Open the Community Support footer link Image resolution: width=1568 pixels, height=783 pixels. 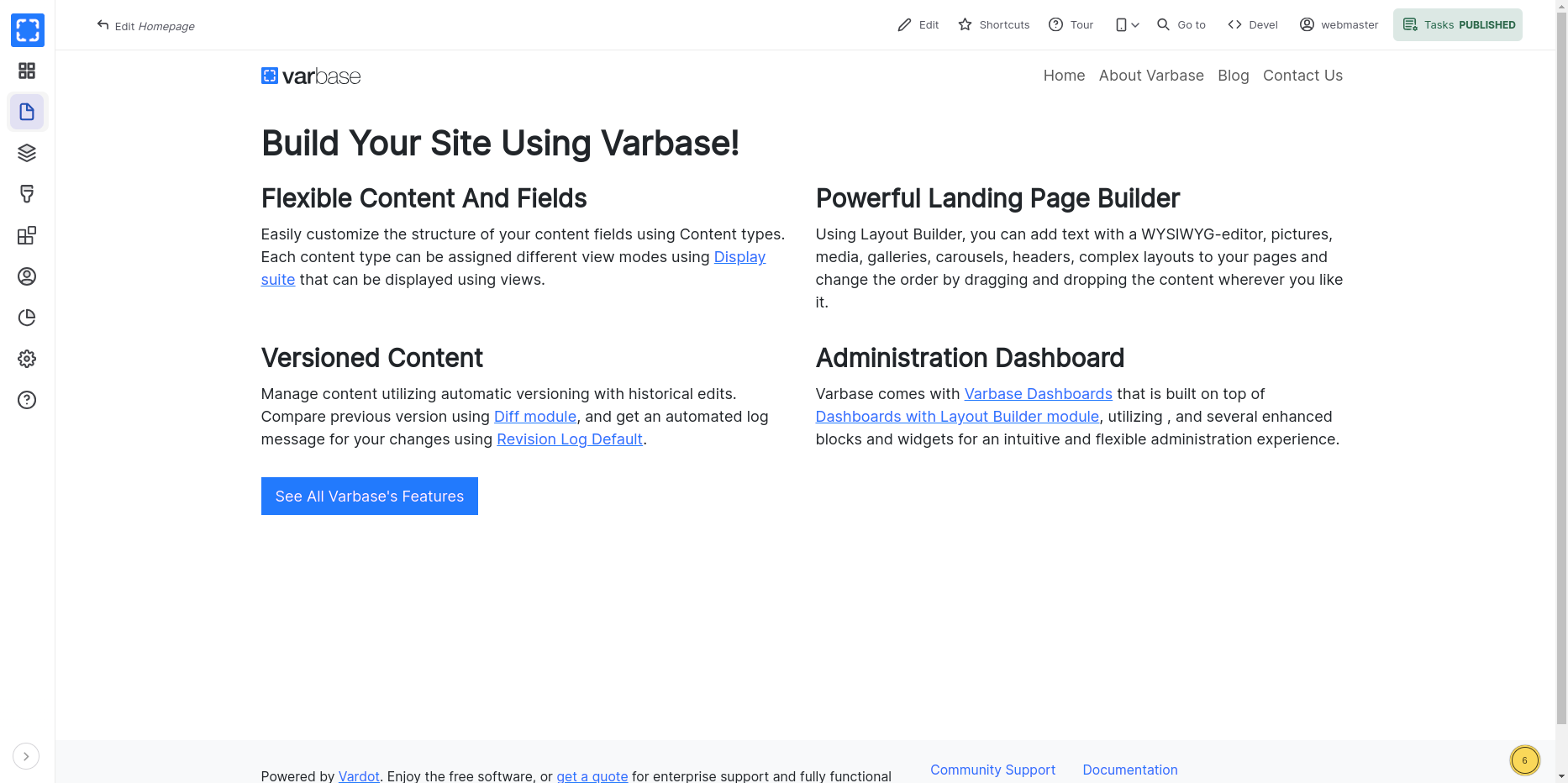tap(992, 770)
